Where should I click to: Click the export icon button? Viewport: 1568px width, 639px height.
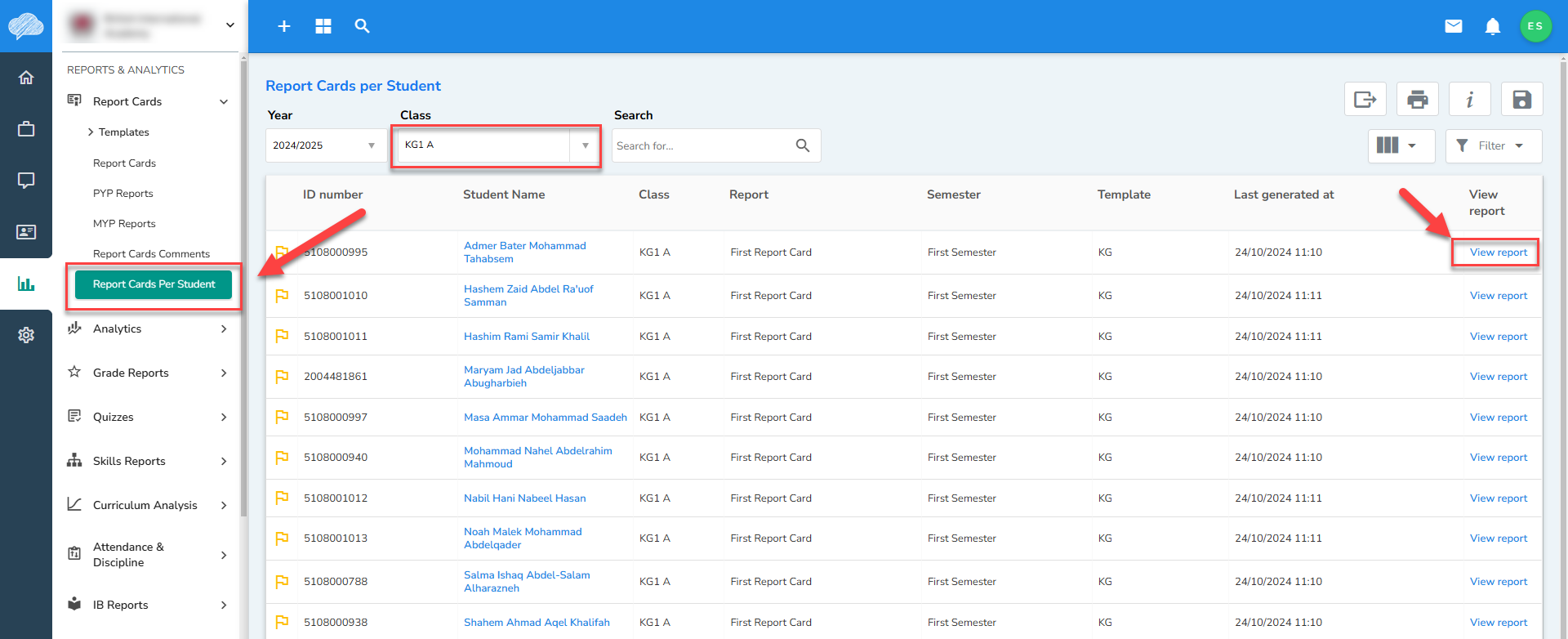click(1365, 100)
